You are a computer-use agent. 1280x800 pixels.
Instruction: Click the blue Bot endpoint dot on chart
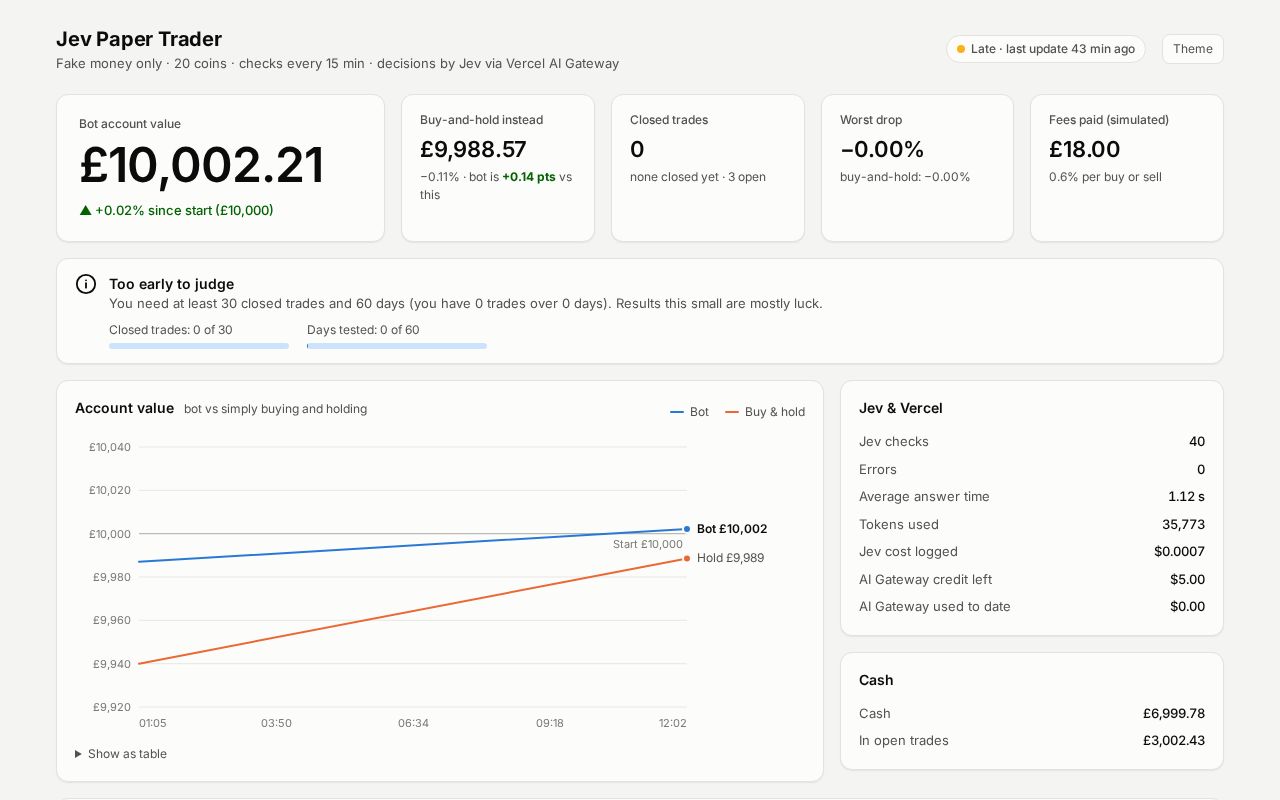(x=687, y=529)
